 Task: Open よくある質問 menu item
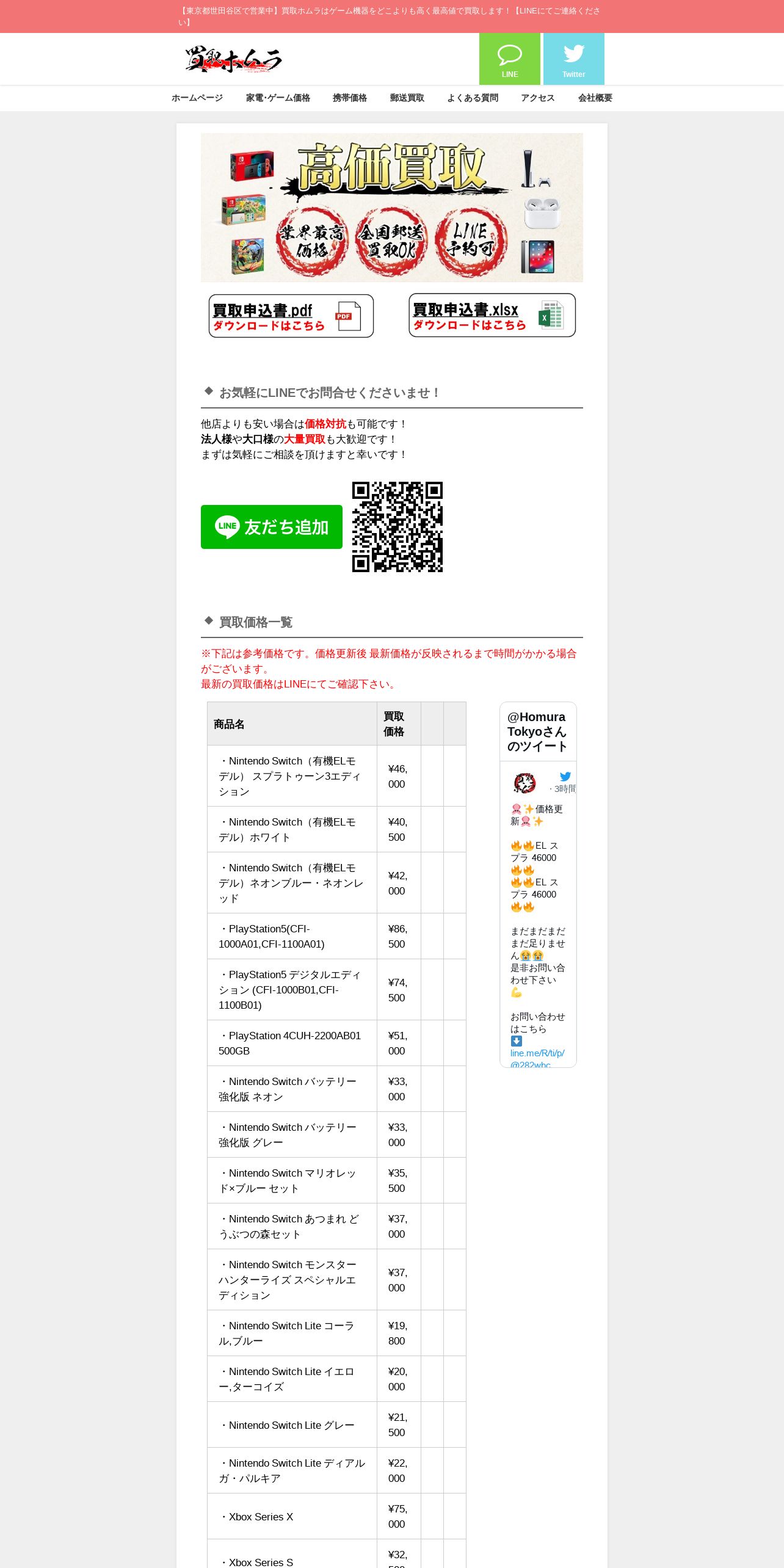pos(473,98)
